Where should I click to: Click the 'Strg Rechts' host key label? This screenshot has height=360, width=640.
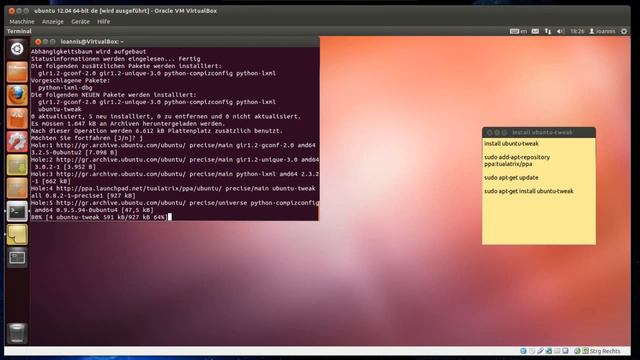click(605, 351)
